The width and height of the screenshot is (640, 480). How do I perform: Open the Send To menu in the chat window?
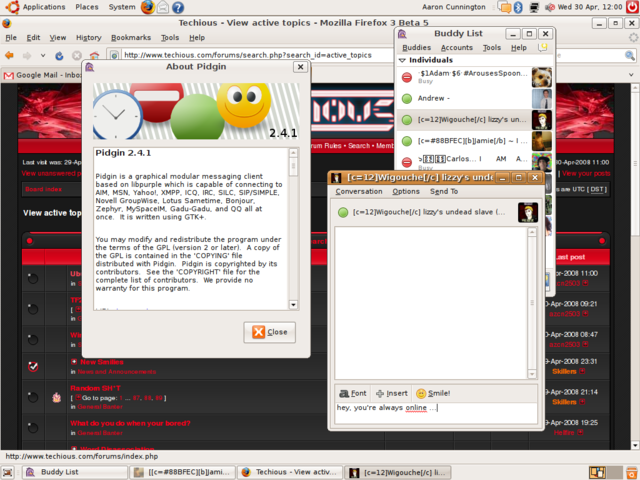(444, 191)
